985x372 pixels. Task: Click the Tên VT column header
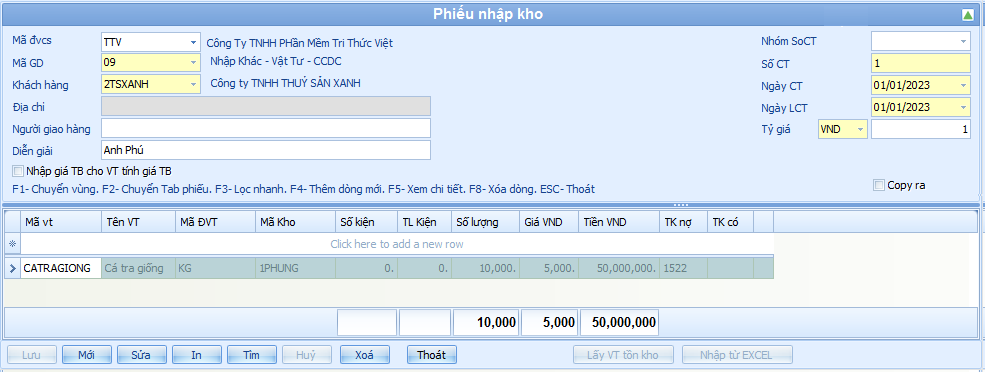(x=138, y=222)
